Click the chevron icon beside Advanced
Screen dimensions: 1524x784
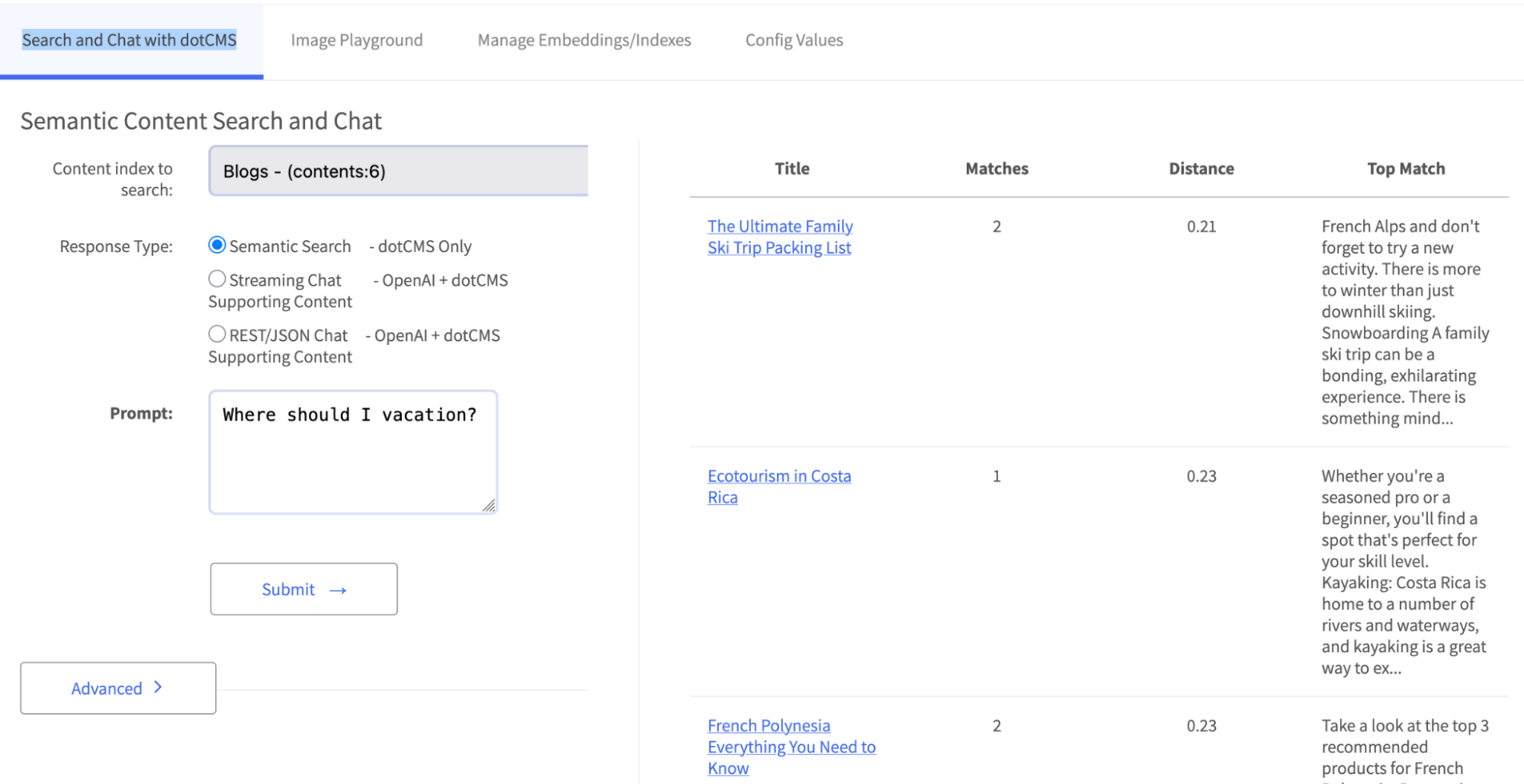point(158,687)
